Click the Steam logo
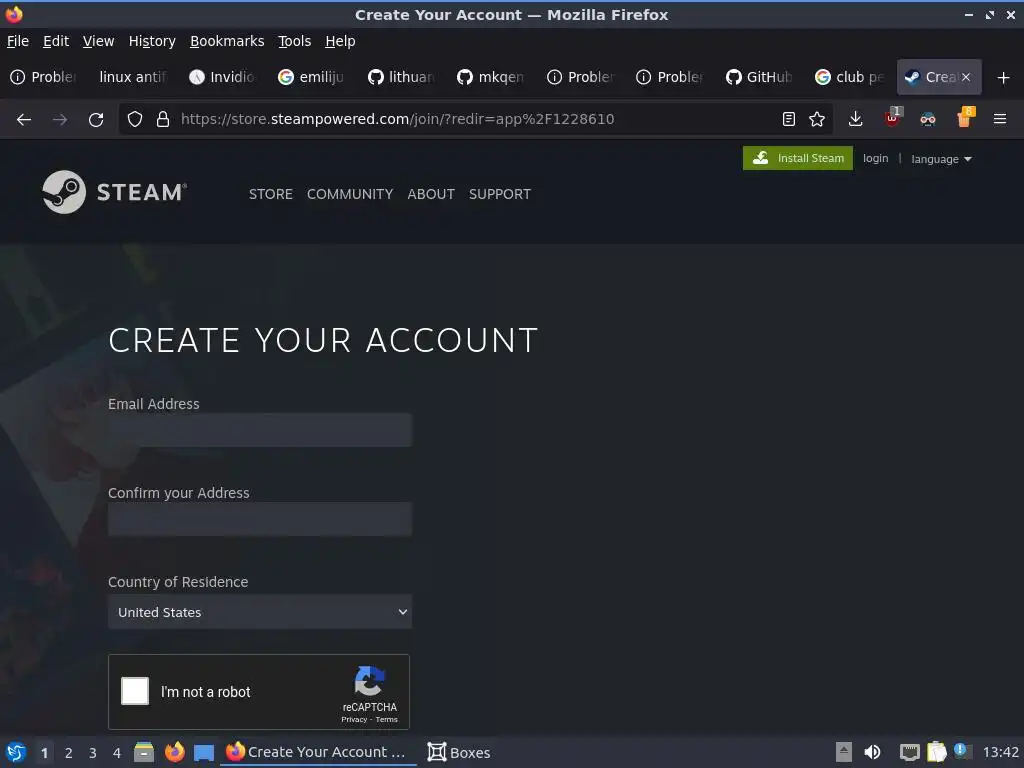The height and width of the screenshot is (768, 1024). 115,192
